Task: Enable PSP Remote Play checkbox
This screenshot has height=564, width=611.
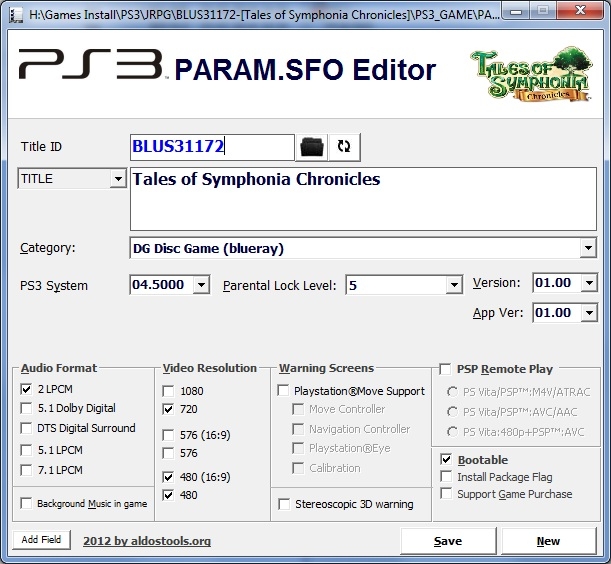Action: click(x=445, y=369)
